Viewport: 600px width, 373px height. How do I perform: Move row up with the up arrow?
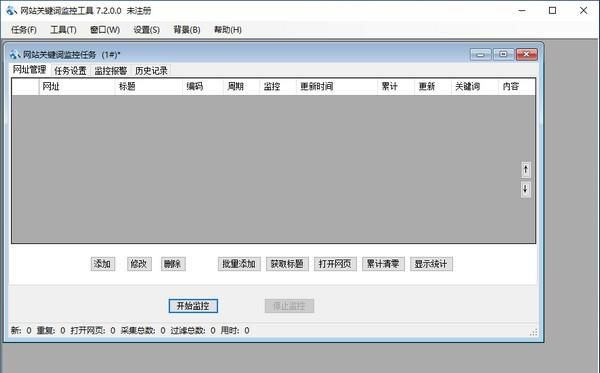click(526, 169)
